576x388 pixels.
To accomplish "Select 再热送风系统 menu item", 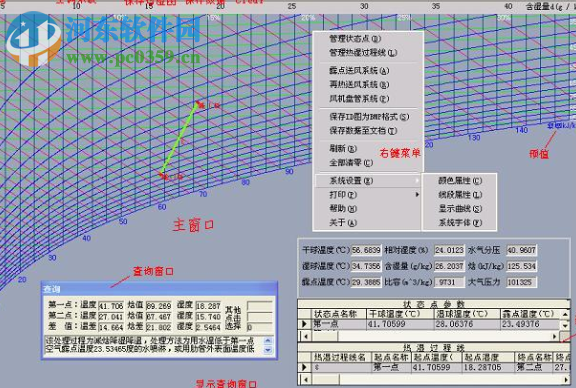I will [x=359, y=85].
